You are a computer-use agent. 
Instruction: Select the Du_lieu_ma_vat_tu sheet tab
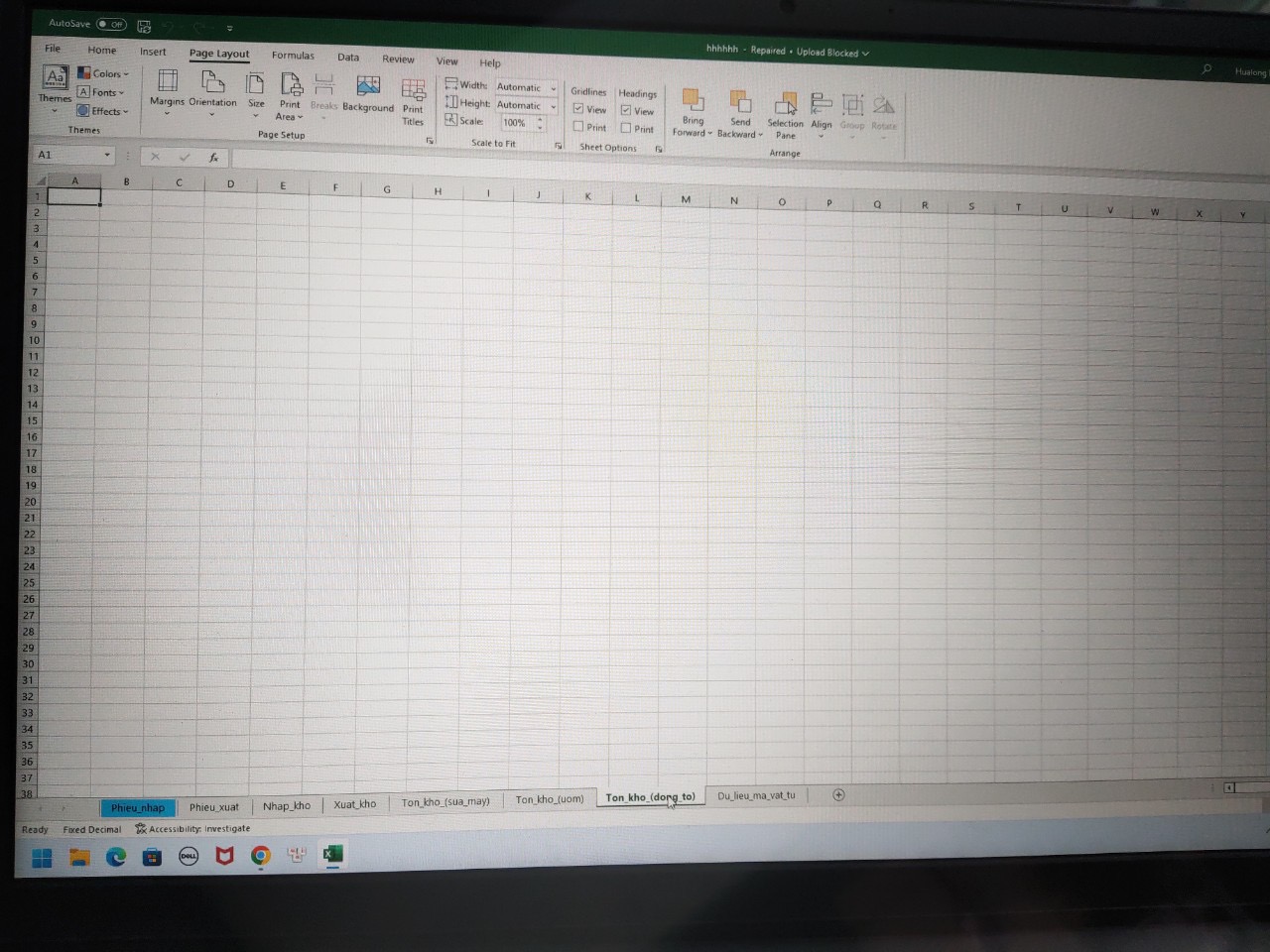tap(756, 795)
